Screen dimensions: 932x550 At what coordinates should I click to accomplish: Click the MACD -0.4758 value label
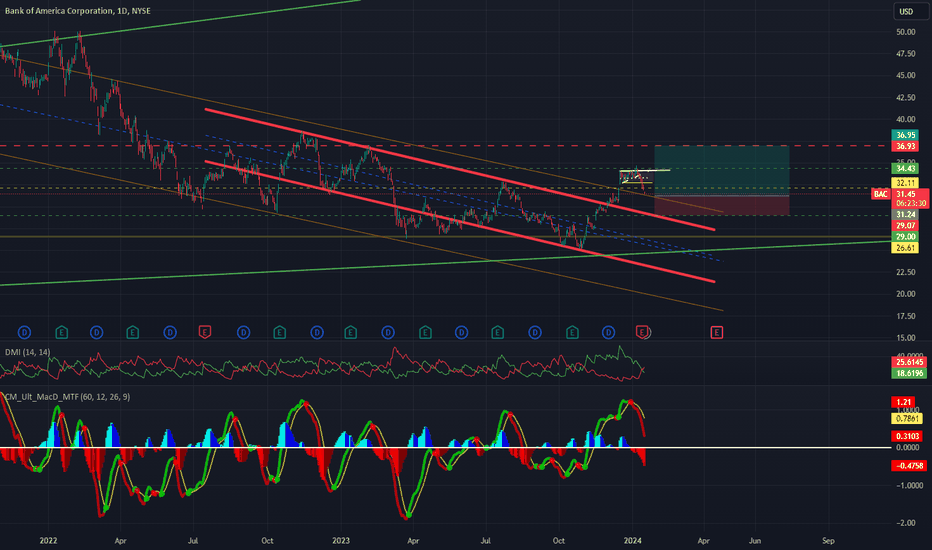(x=909, y=466)
